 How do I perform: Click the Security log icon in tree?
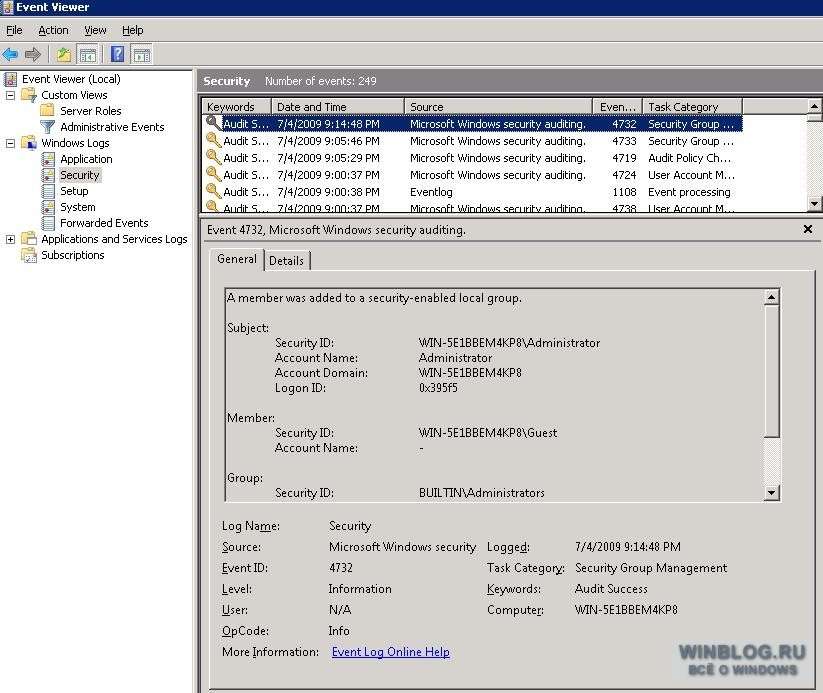pyautogui.click(x=48, y=175)
